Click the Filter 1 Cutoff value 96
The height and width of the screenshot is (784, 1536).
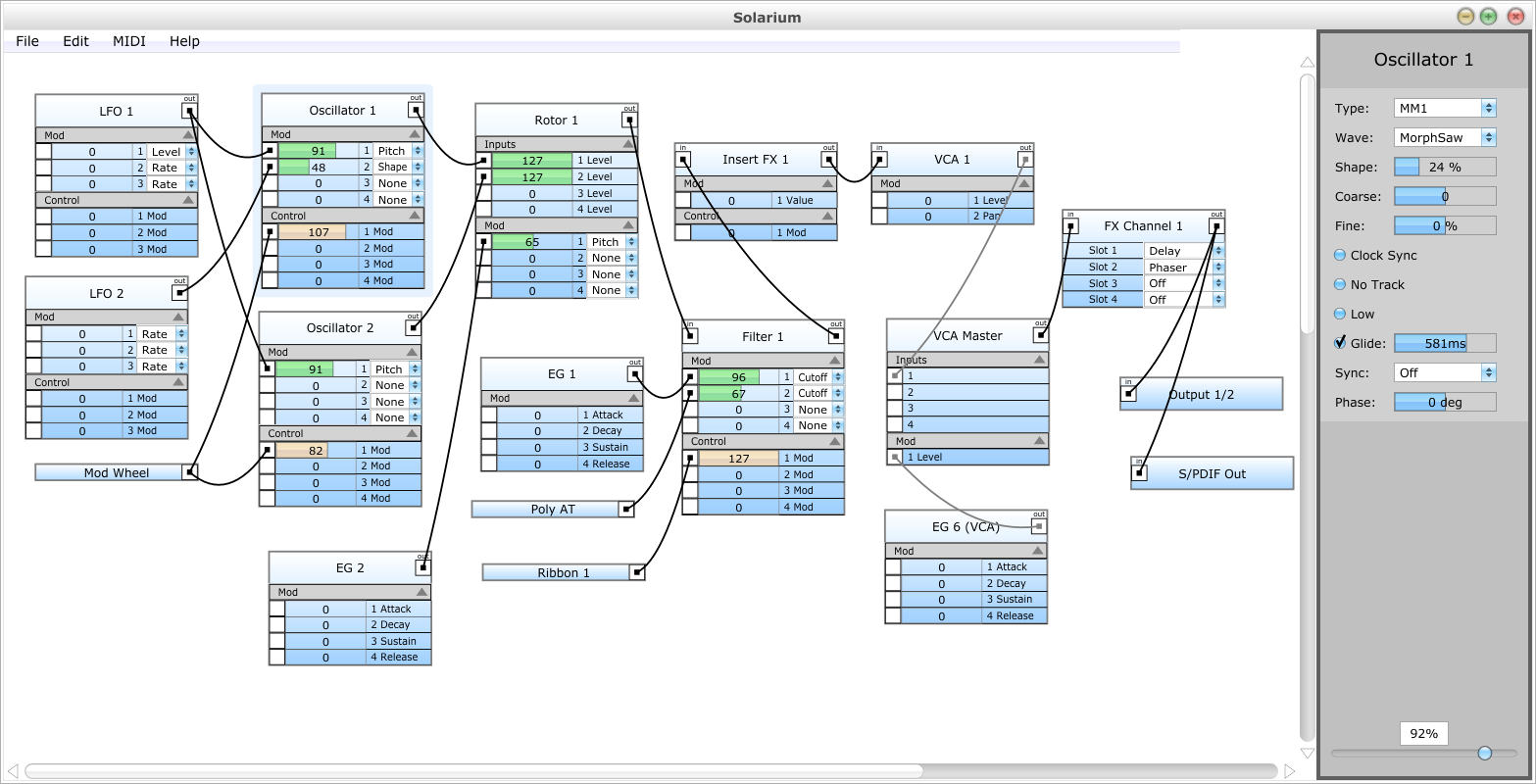pyautogui.click(x=738, y=377)
